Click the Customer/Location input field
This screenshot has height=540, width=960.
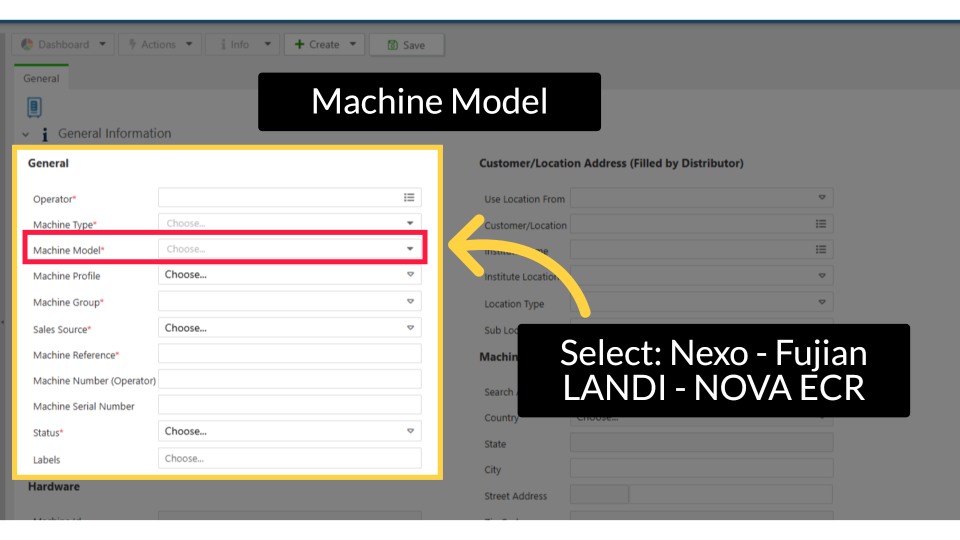(x=702, y=224)
